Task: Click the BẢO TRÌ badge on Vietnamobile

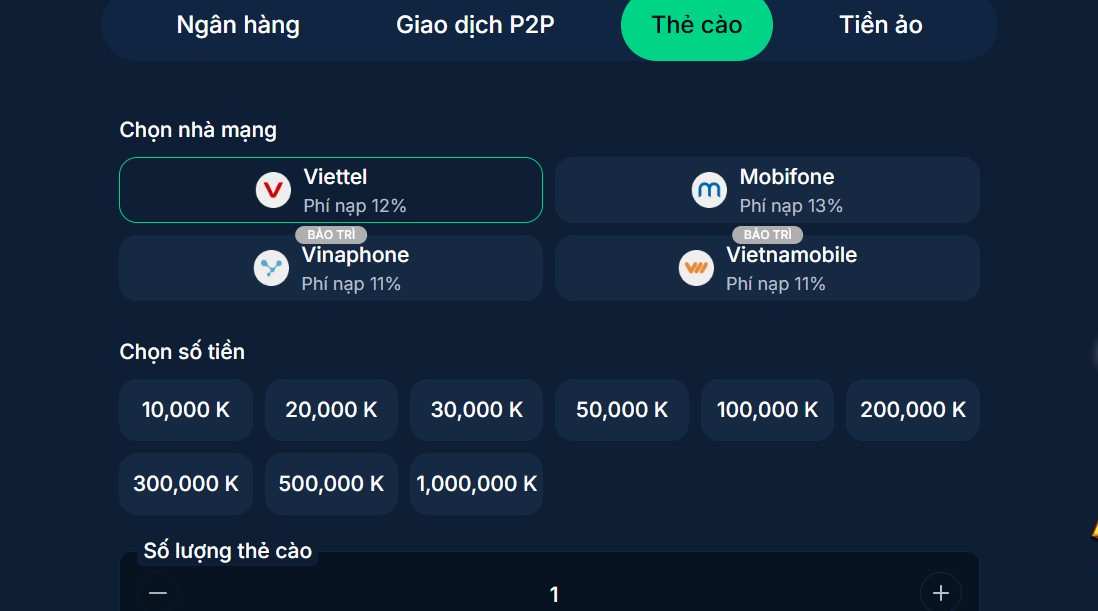Action: point(767,234)
